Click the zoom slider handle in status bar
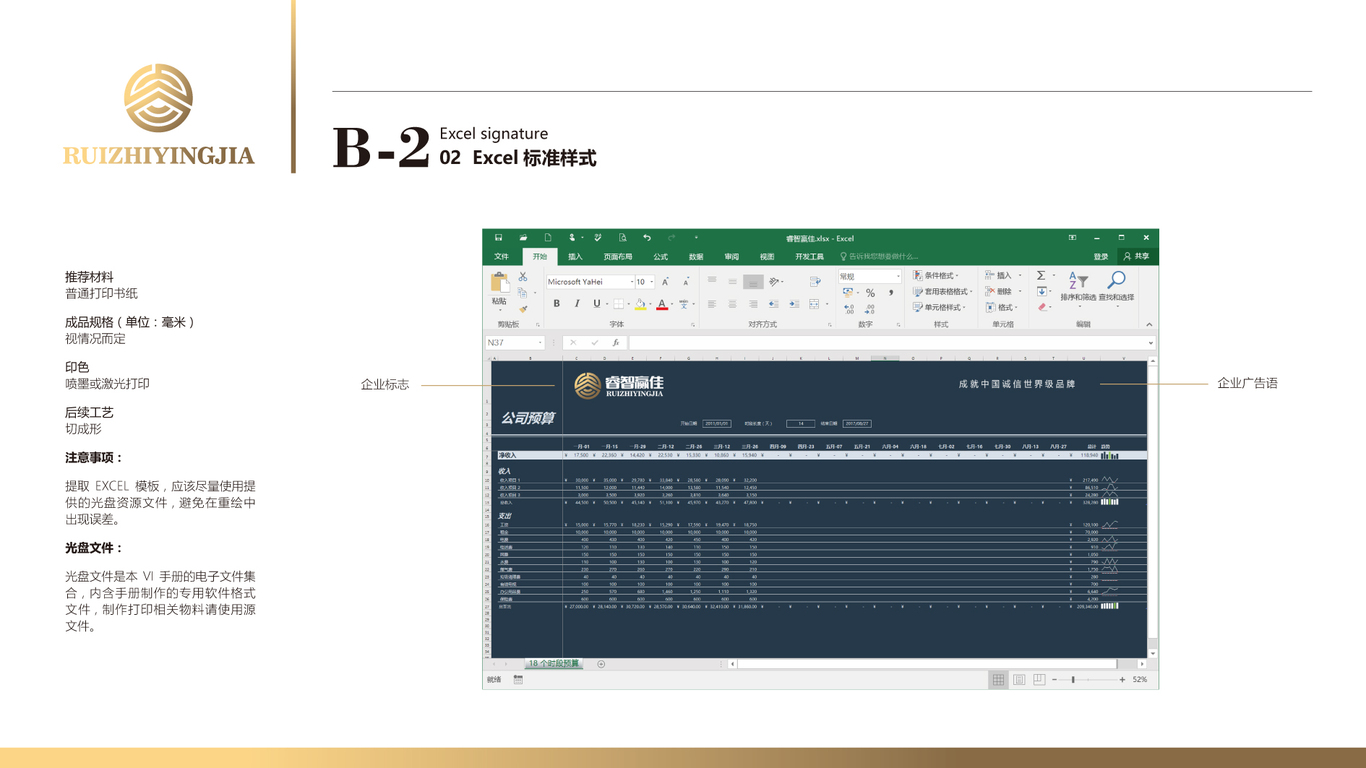Image resolution: width=1366 pixels, height=768 pixels. [x=1073, y=680]
